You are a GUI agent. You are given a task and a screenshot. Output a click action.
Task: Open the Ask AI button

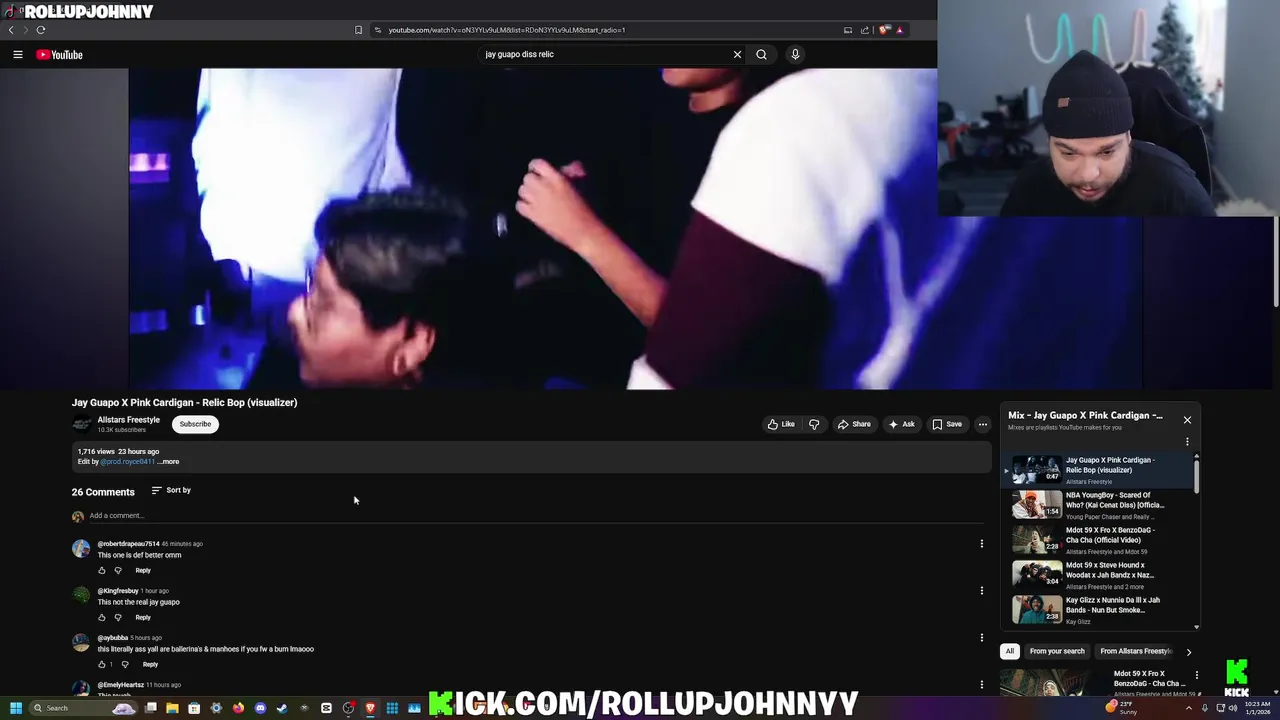tap(901, 424)
